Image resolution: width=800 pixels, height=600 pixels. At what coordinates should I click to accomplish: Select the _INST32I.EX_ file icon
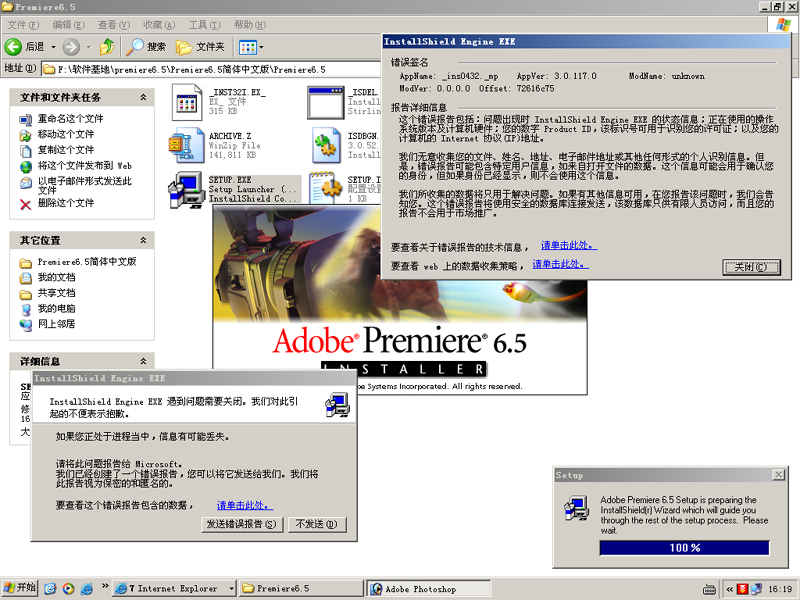coord(186,102)
